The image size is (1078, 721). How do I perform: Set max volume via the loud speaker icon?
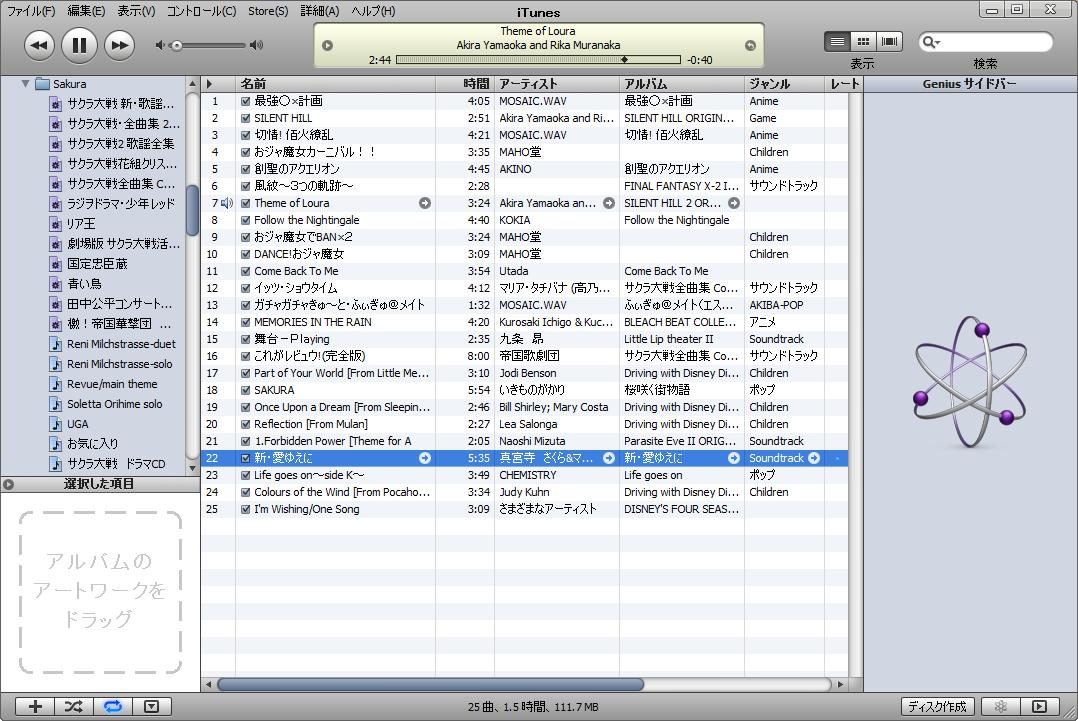point(256,45)
